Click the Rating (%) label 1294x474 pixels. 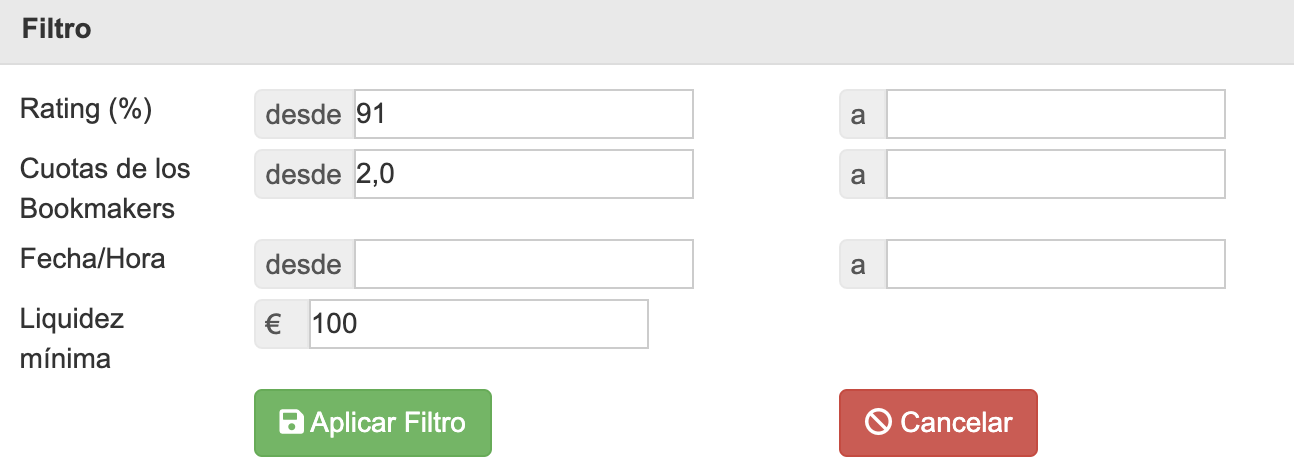point(86,109)
